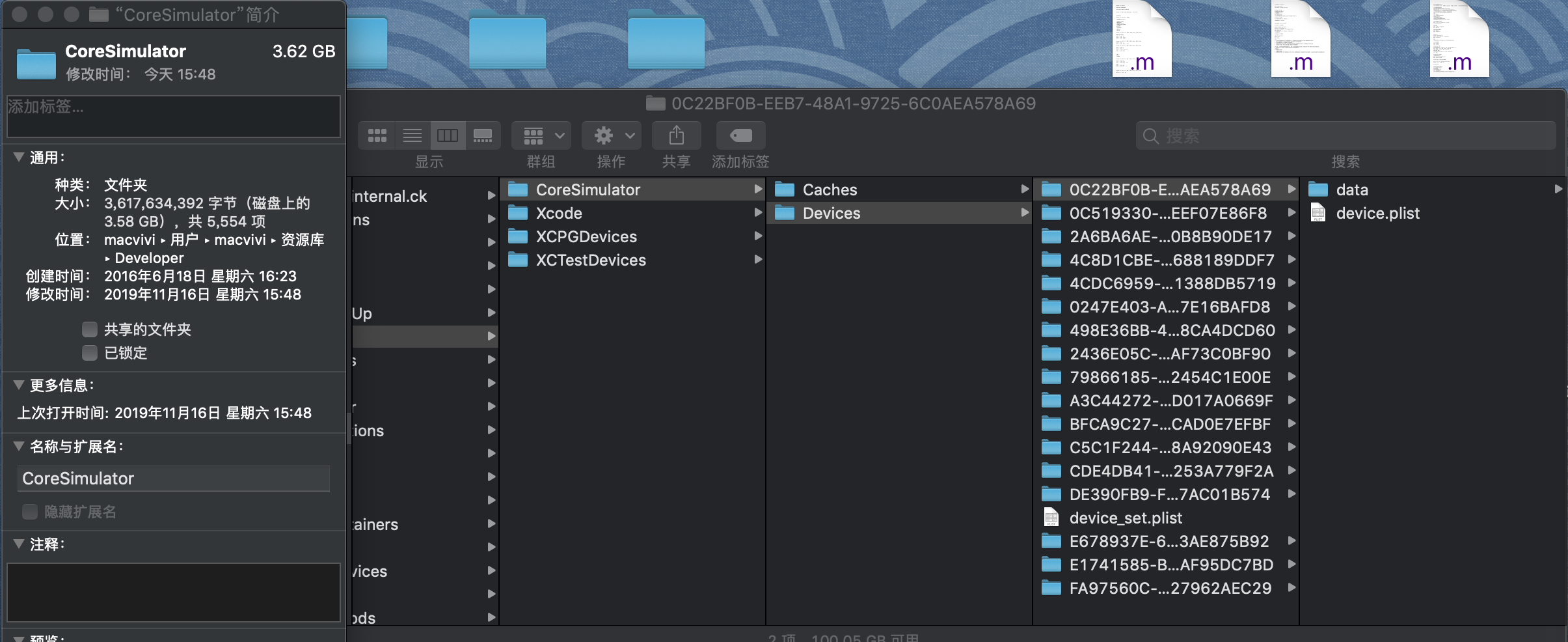Viewport: 1568px width, 642px height.
Task: Open the 共享 (Share) toolbar icon
Action: coord(676,135)
